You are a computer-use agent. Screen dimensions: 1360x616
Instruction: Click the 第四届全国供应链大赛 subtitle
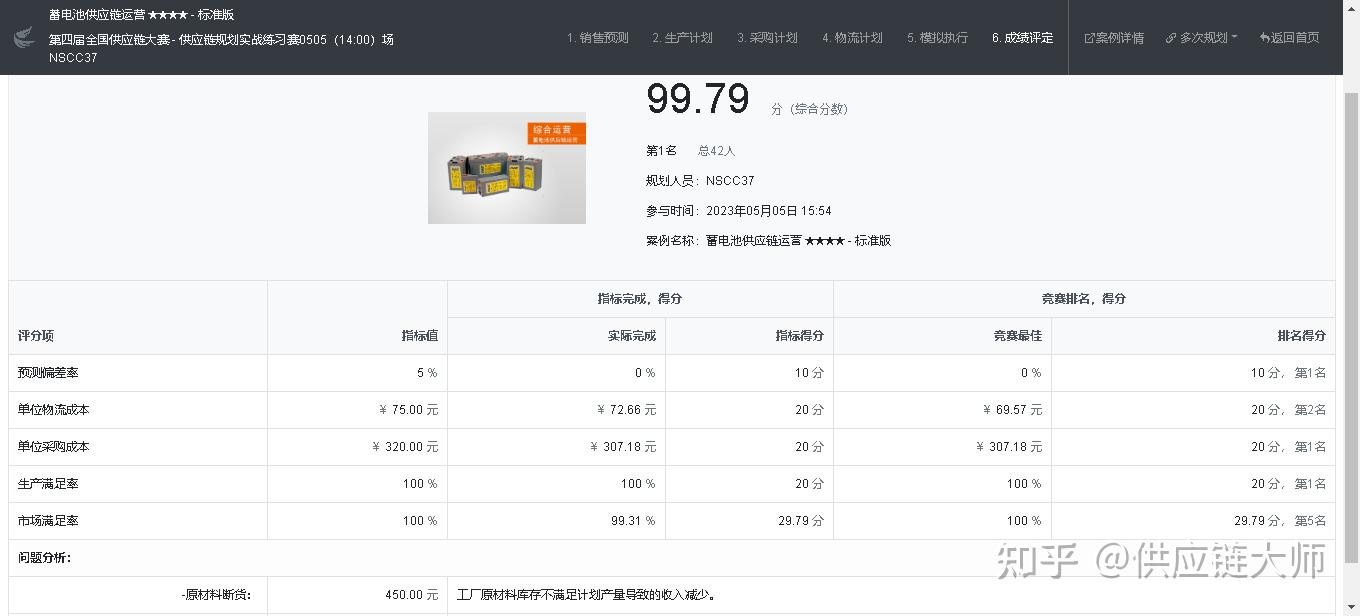click(221, 40)
